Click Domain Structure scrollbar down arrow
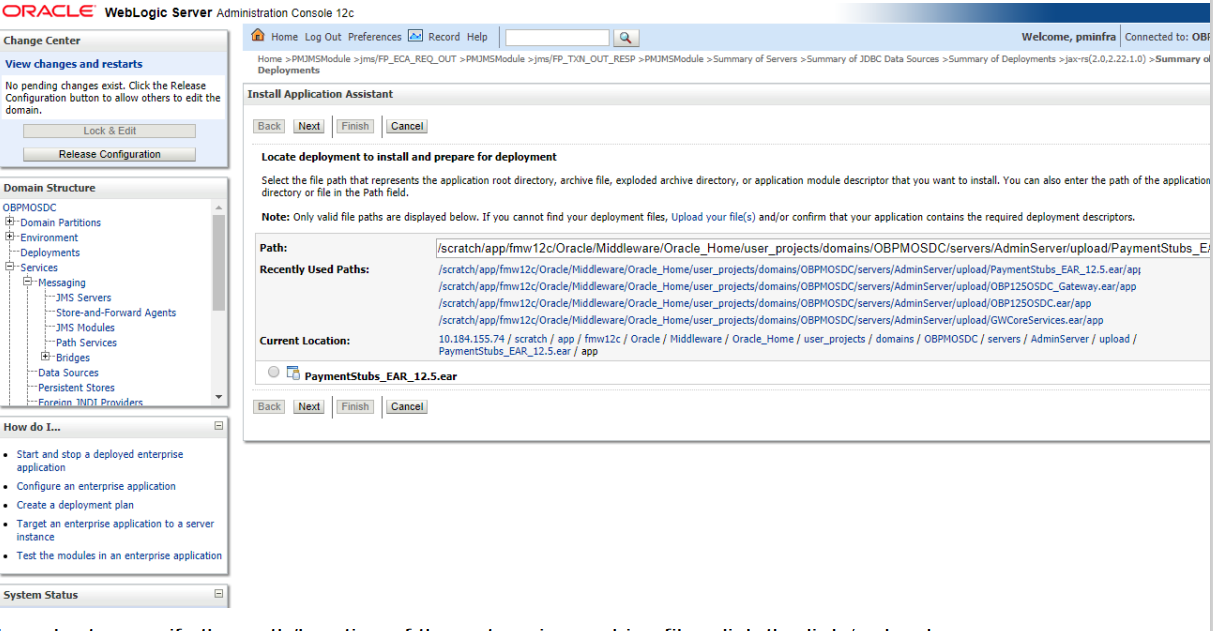Viewport: 1213px width, 631px height. pos(219,397)
